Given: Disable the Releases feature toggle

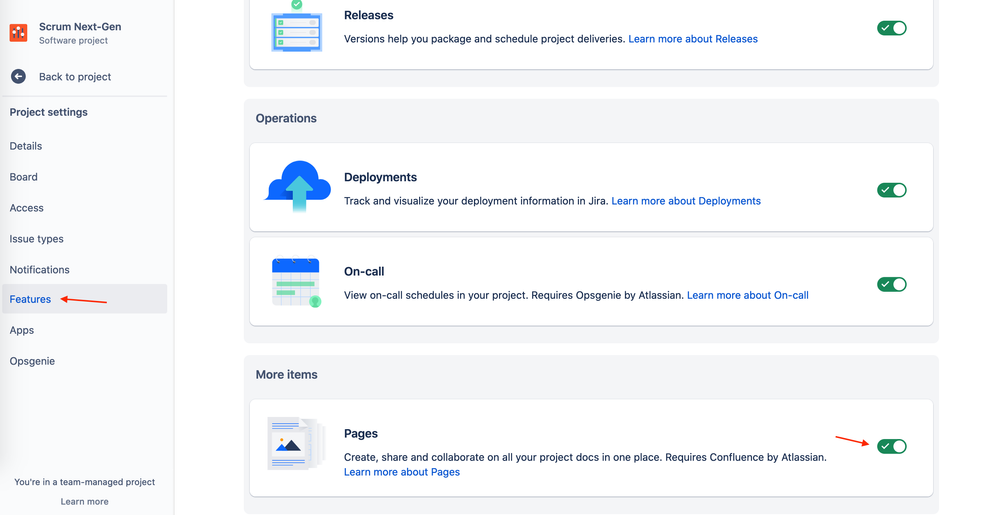Looking at the screenshot, I should pyautogui.click(x=892, y=28).
